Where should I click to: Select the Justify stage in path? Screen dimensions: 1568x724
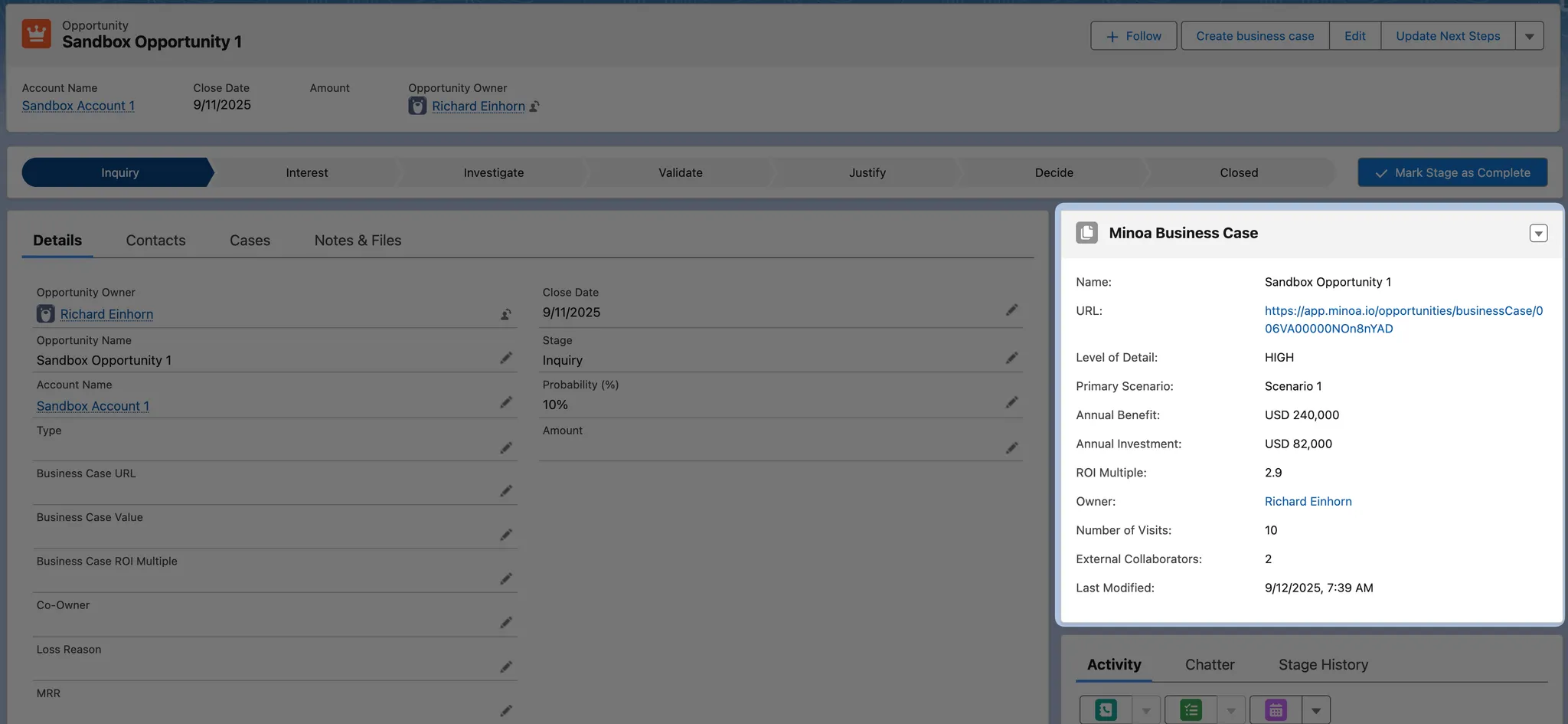click(867, 172)
